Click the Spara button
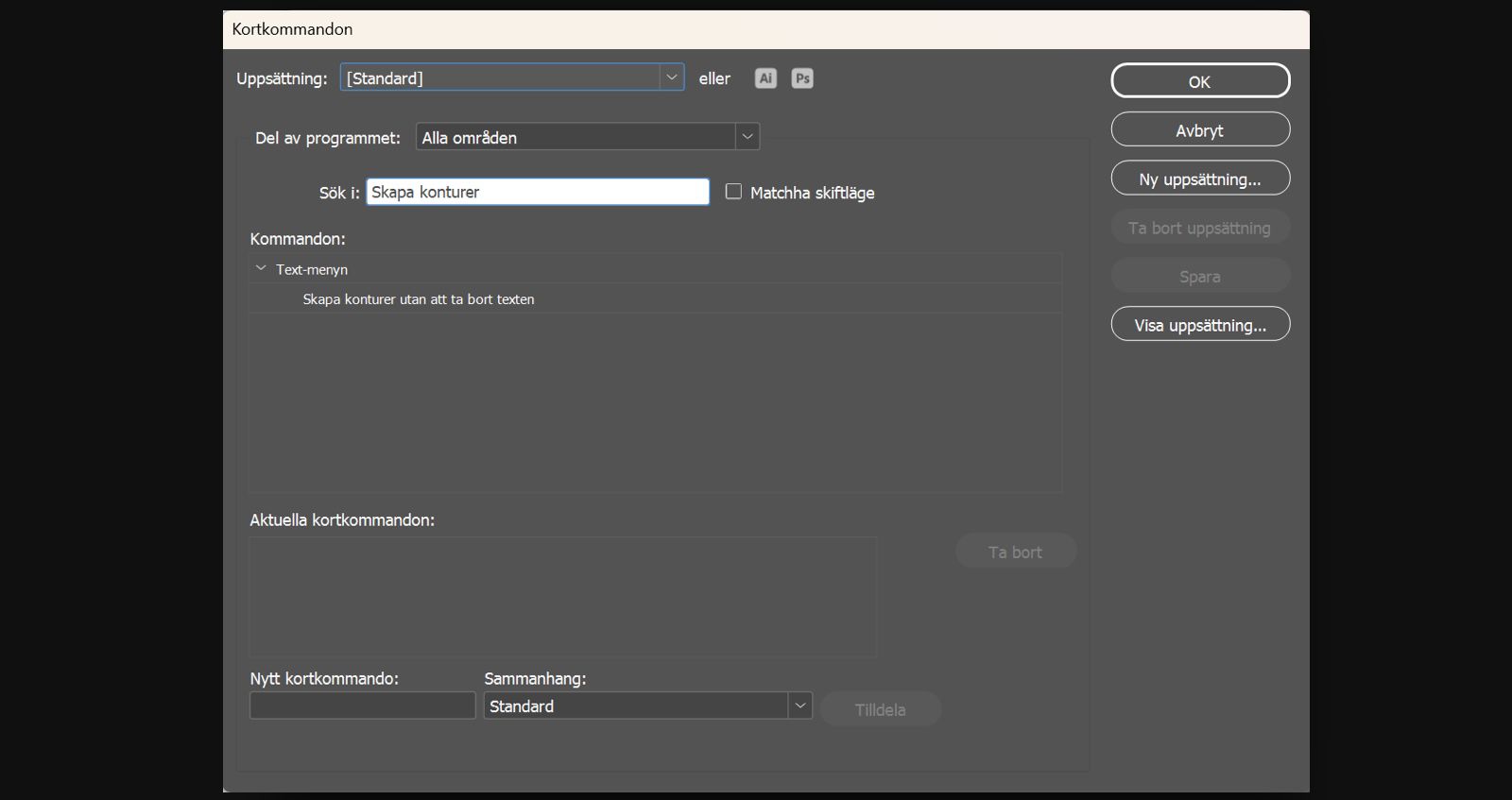Image resolution: width=1512 pixels, height=800 pixels. pyautogui.click(x=1200, y=276)
